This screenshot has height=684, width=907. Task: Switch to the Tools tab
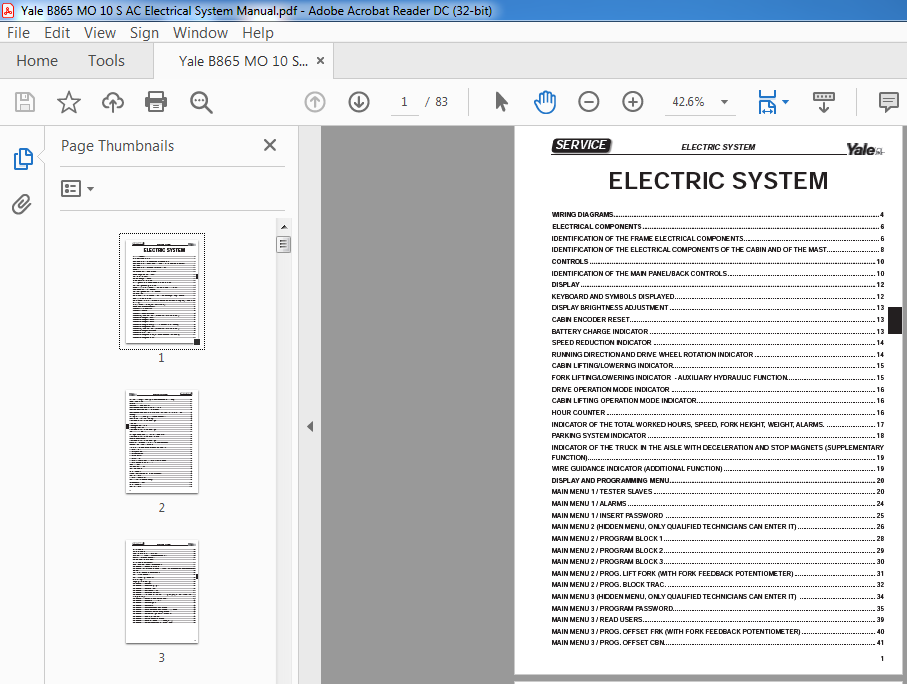tap(106, 61)
